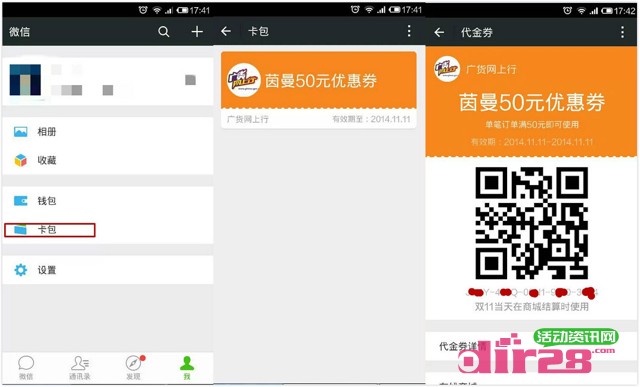Open the profile avatar picture
Viewport: 640px width, 387px height.
click(25, 80)
